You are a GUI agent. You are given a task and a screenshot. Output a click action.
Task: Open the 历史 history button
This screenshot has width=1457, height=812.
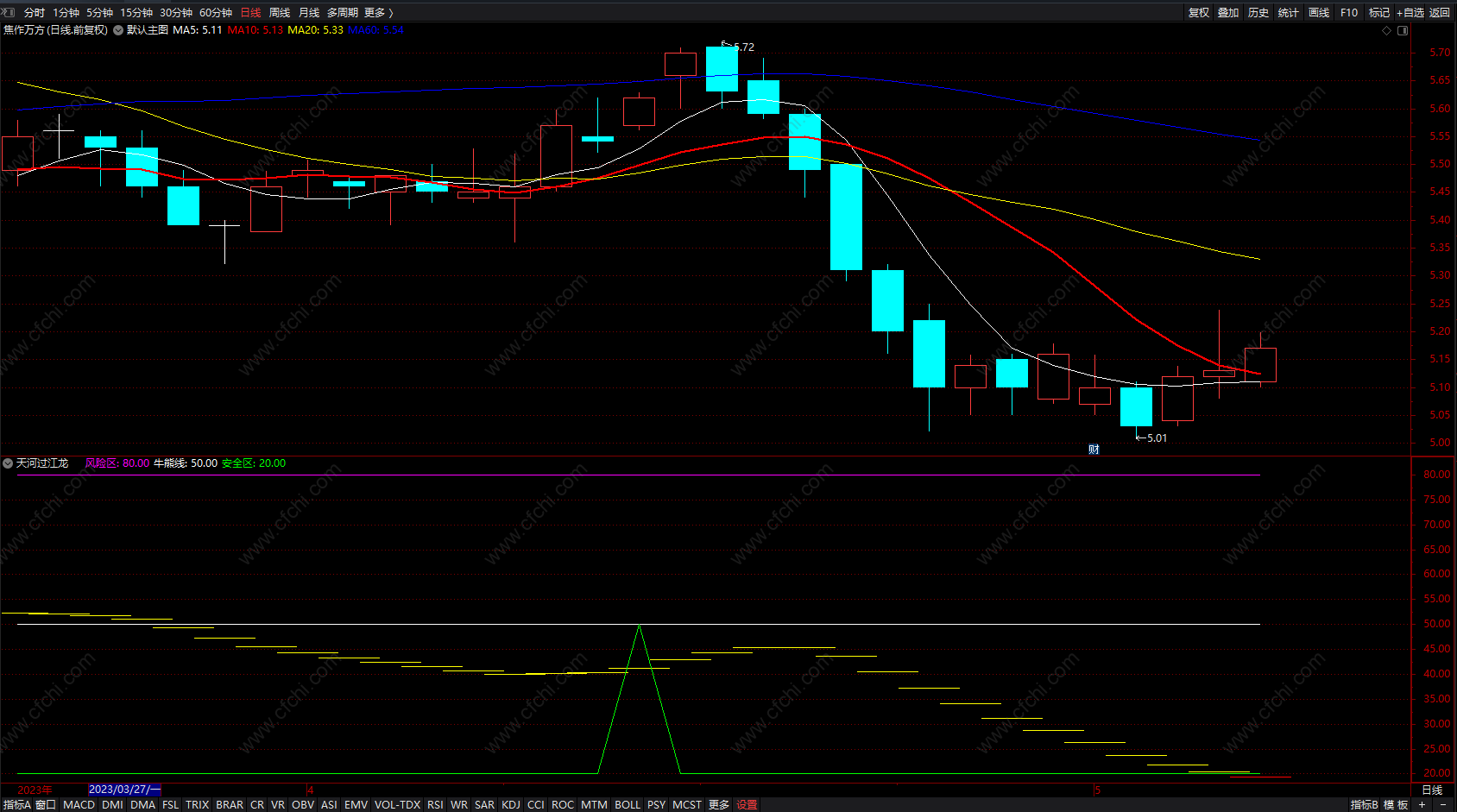(1258, 12)
